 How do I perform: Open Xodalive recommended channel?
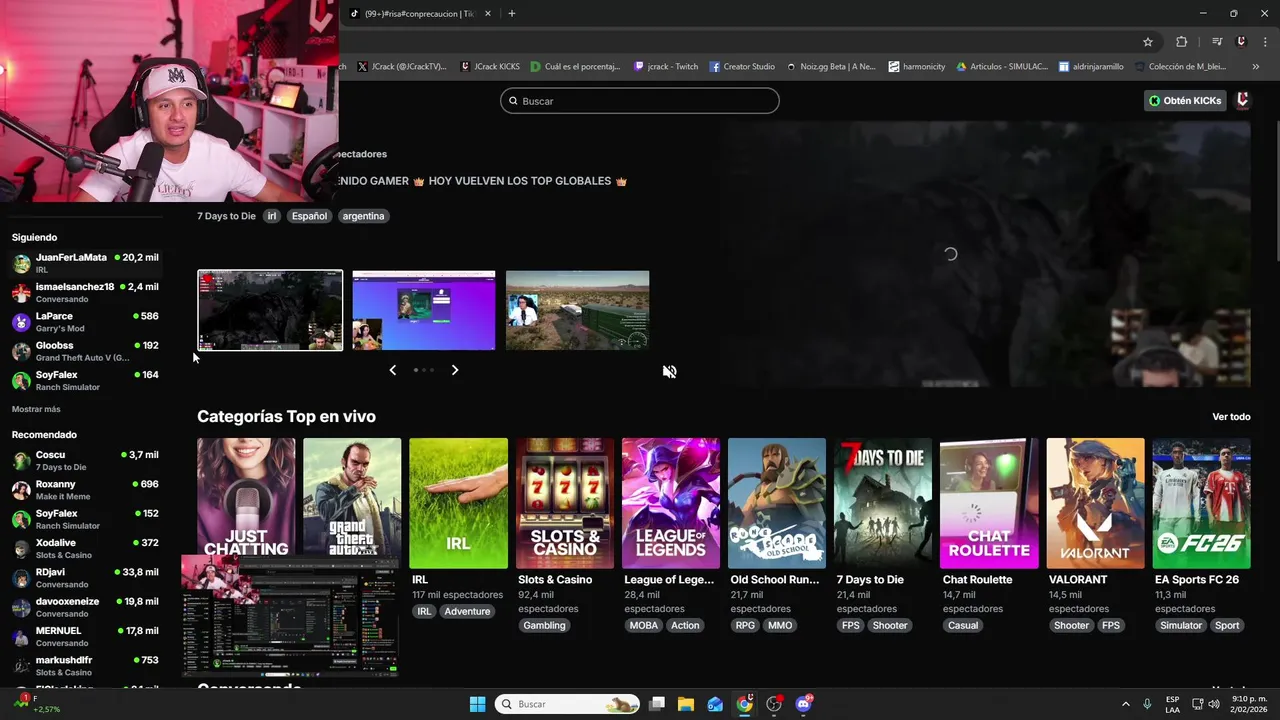(x=85, y=548)
